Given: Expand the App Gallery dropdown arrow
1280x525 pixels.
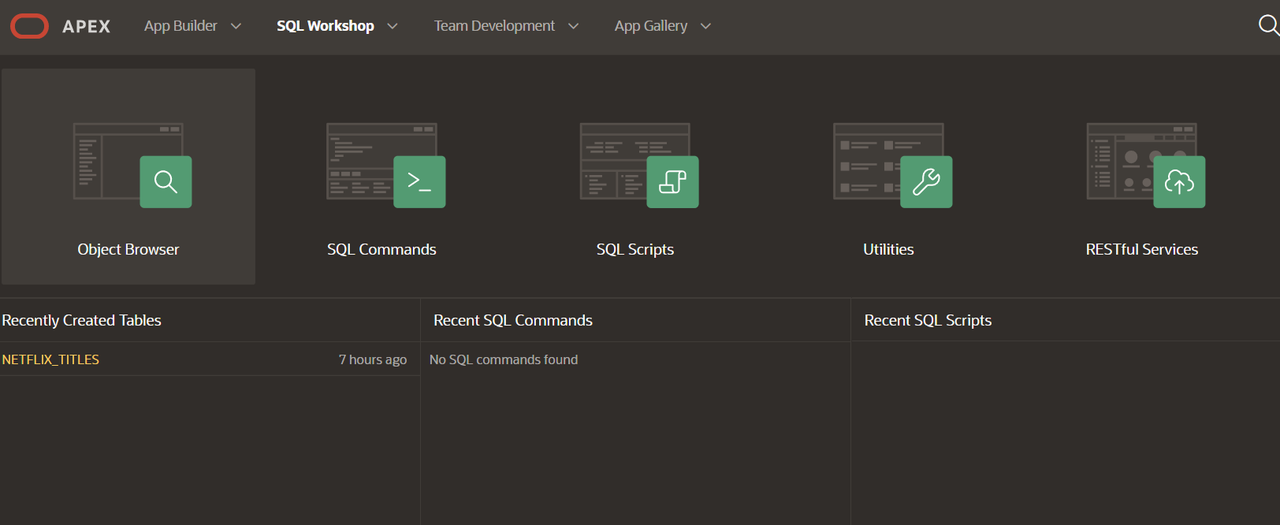Looking at the screenshot, I should pos(705,27).
